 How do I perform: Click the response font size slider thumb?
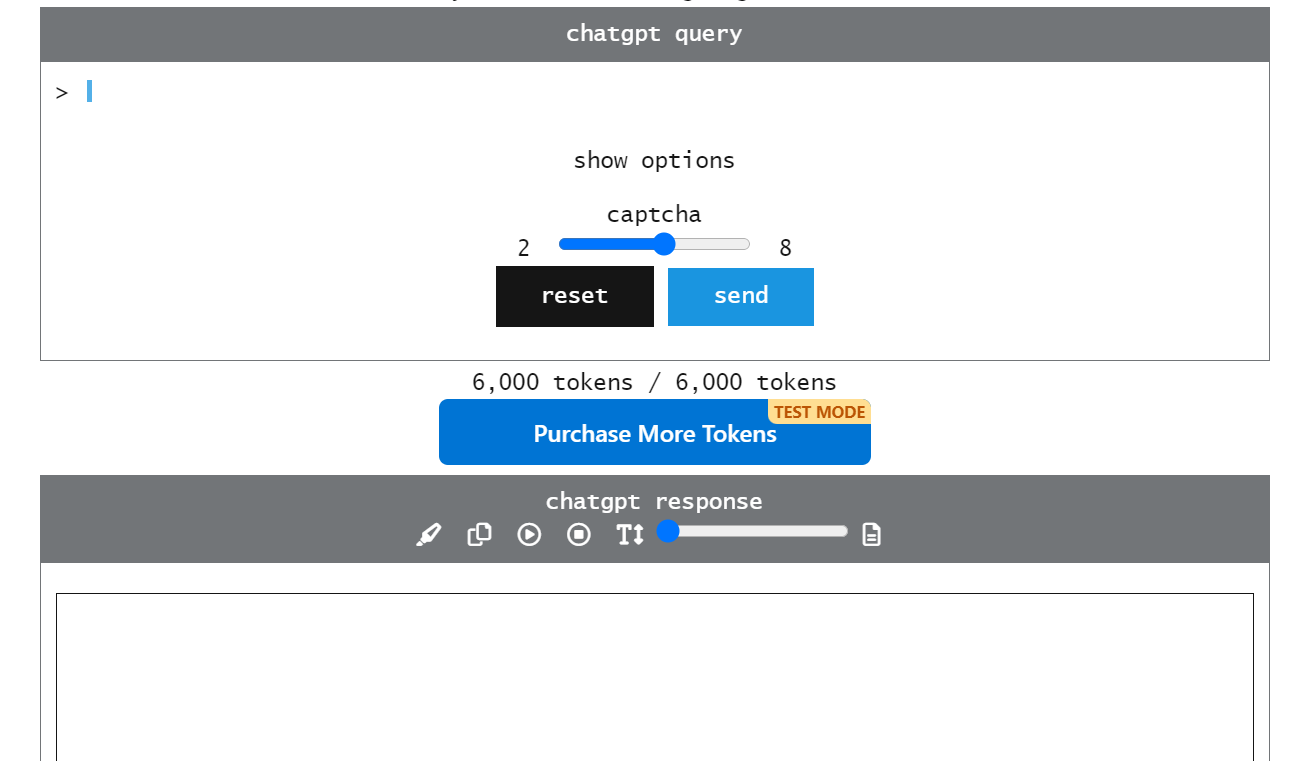click(668, 531)
